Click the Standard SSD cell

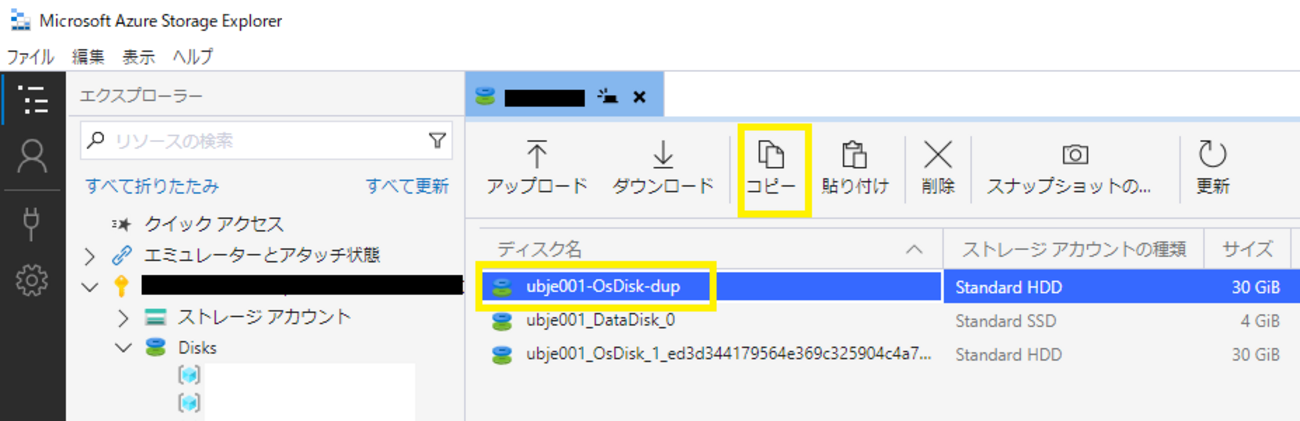point(1006,321)
